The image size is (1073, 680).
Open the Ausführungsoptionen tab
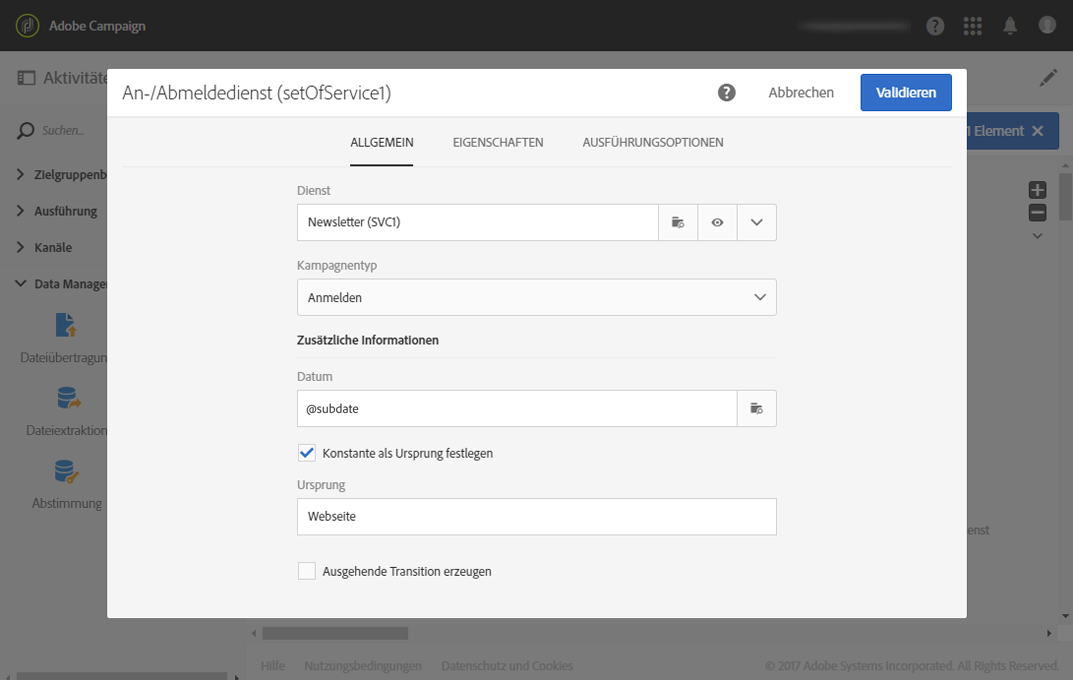point(653,142)
